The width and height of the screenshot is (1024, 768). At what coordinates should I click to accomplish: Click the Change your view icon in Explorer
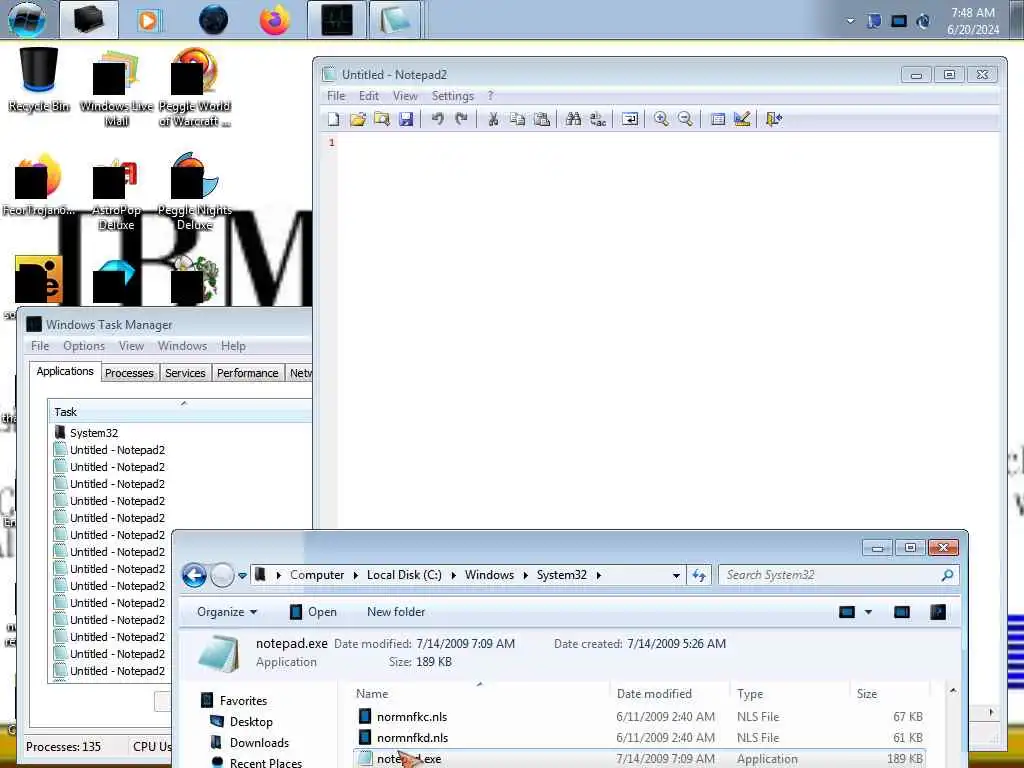point(847,612)
